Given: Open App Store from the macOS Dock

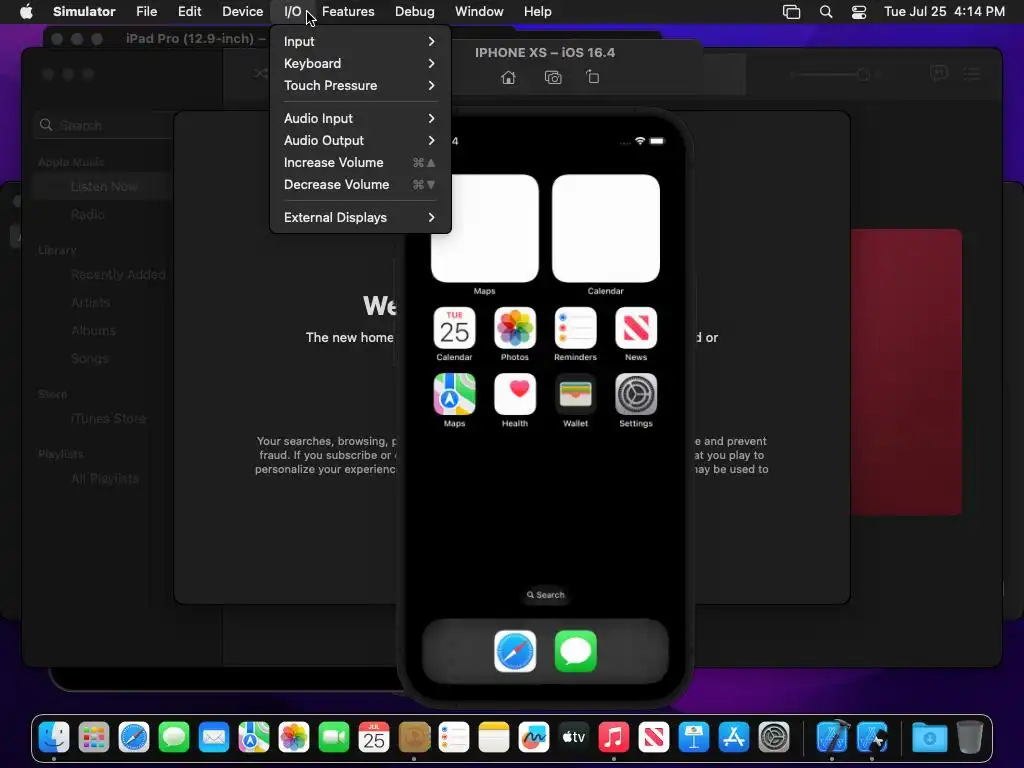Looking at the screenshot, I should (x=733, y=738).
